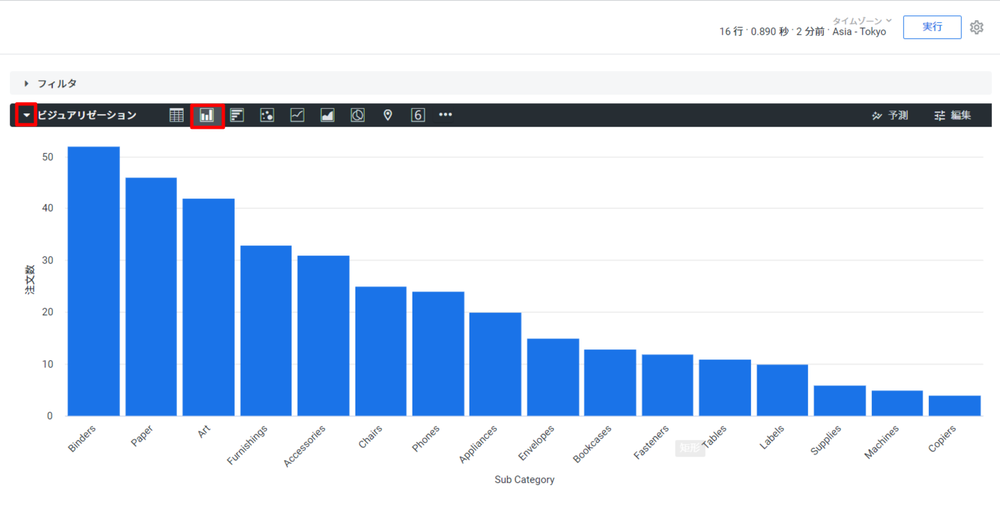Open the 編集 visualization settings
The height and width of the screenshot is (505, 1000).
(952, 115)
